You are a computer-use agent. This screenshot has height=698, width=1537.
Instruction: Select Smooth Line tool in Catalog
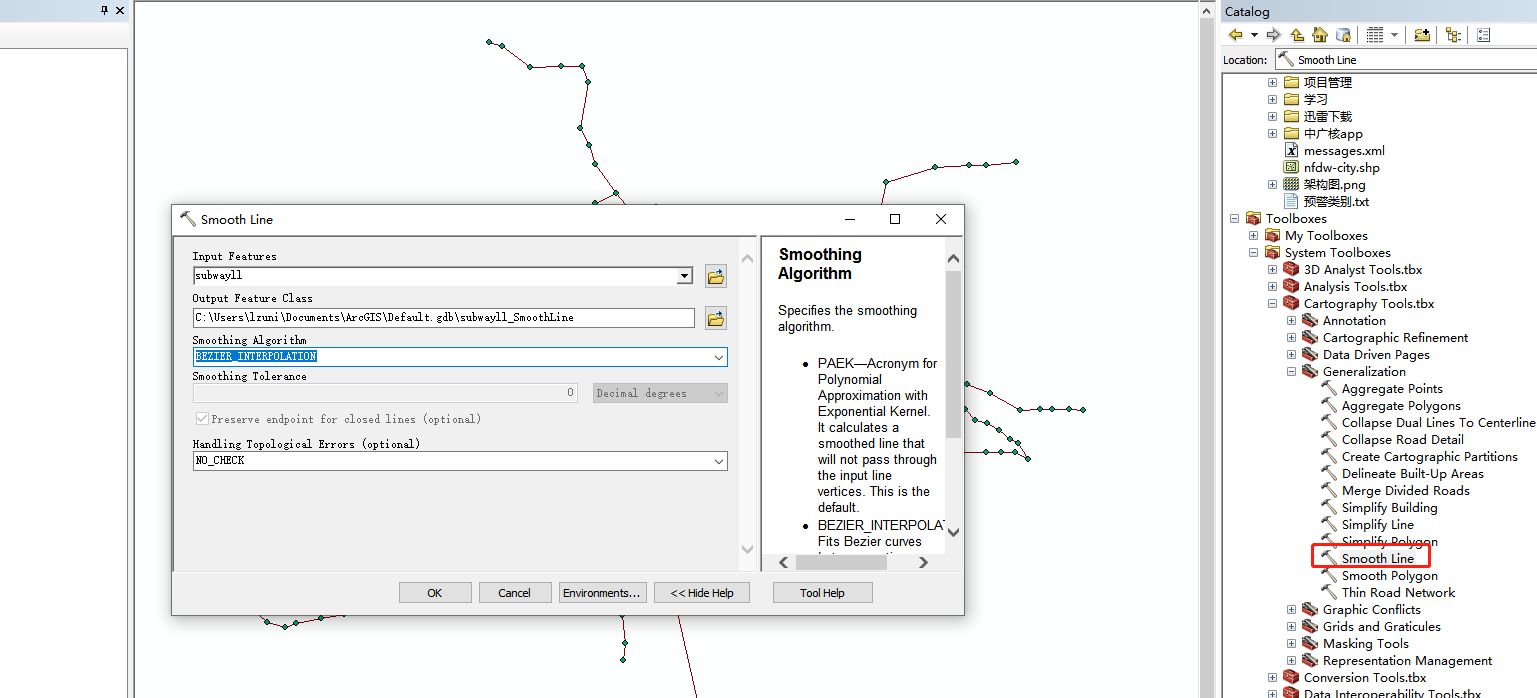click(x=1377, y=558)
